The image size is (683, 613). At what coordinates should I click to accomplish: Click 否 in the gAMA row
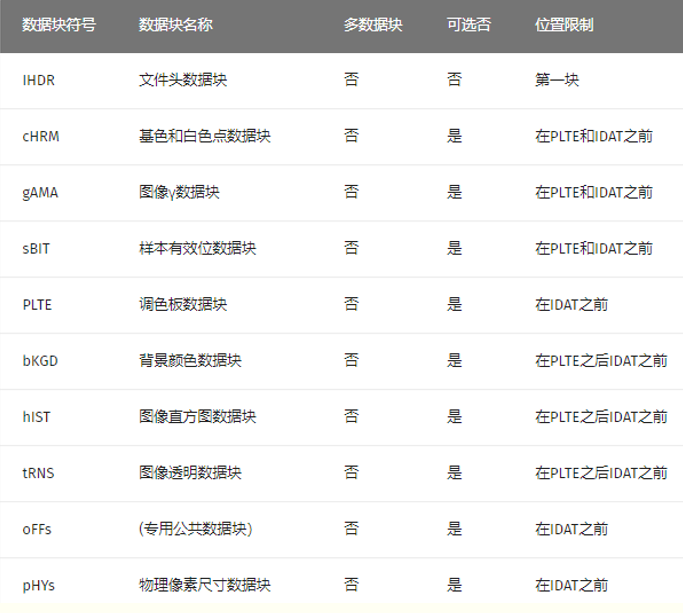click(351, 193)
